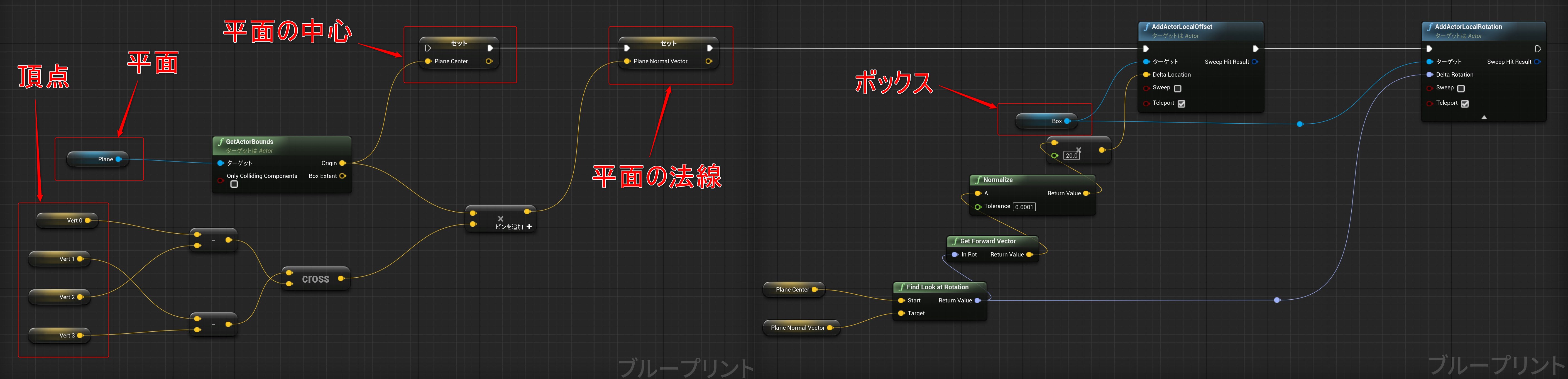Click the Sweep input pin on AddActorLocalRotation

[x=1430, y=88]
